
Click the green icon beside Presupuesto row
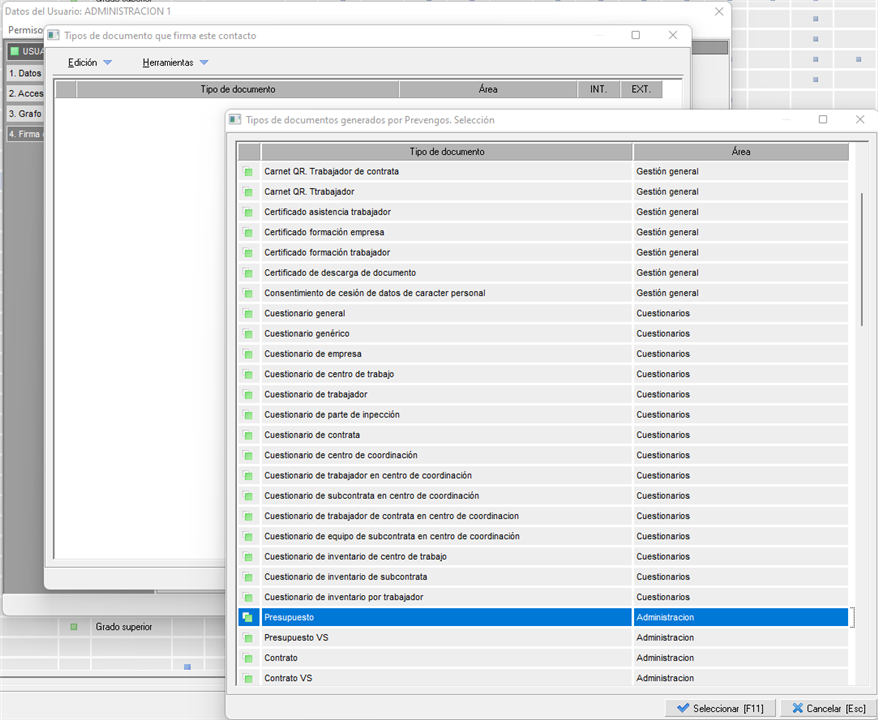(x=248, y=618)
